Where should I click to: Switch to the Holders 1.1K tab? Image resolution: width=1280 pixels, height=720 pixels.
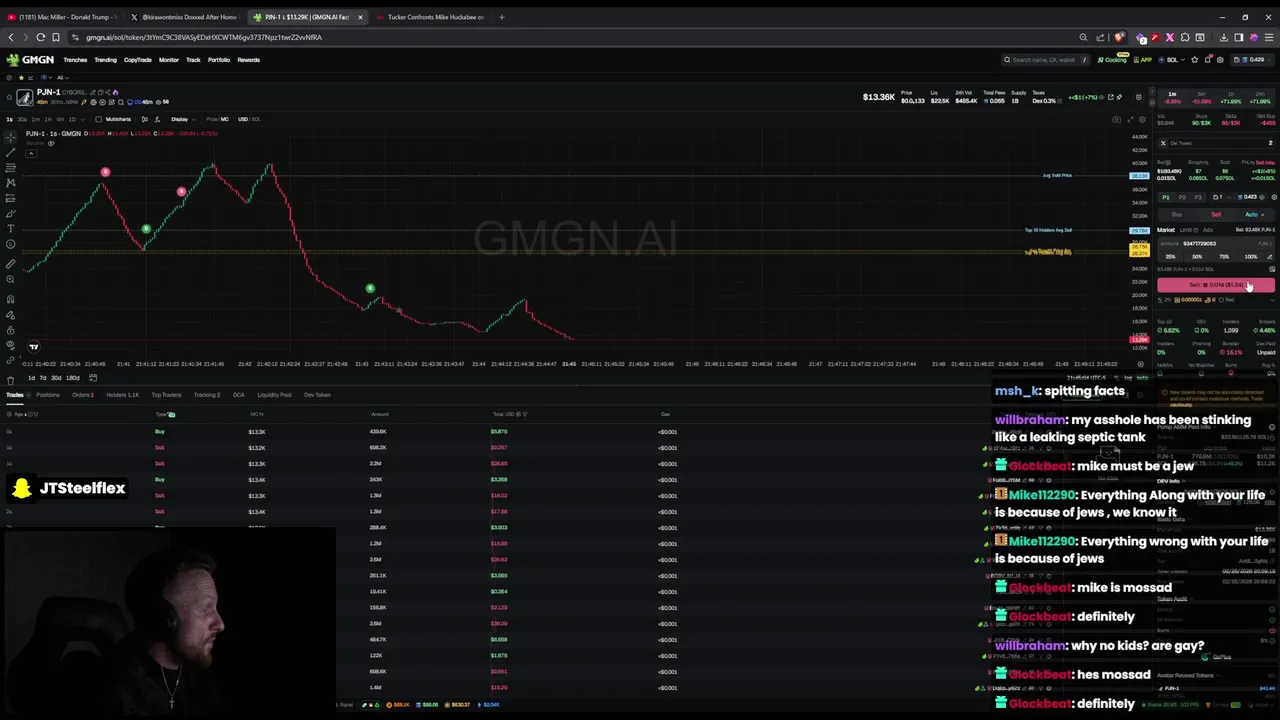coord(123,395)
